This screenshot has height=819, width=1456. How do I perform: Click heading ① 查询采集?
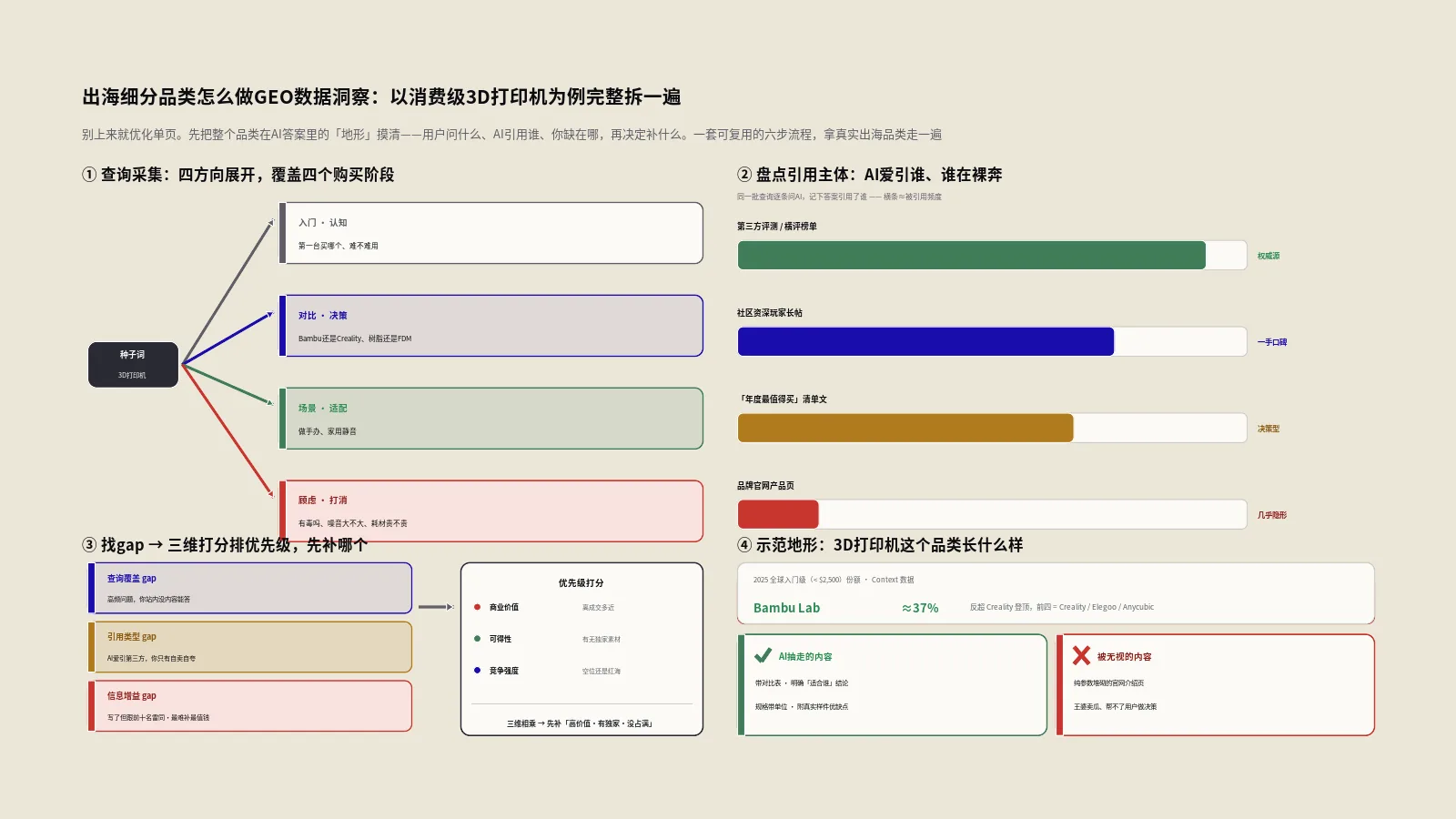[238, 175]
